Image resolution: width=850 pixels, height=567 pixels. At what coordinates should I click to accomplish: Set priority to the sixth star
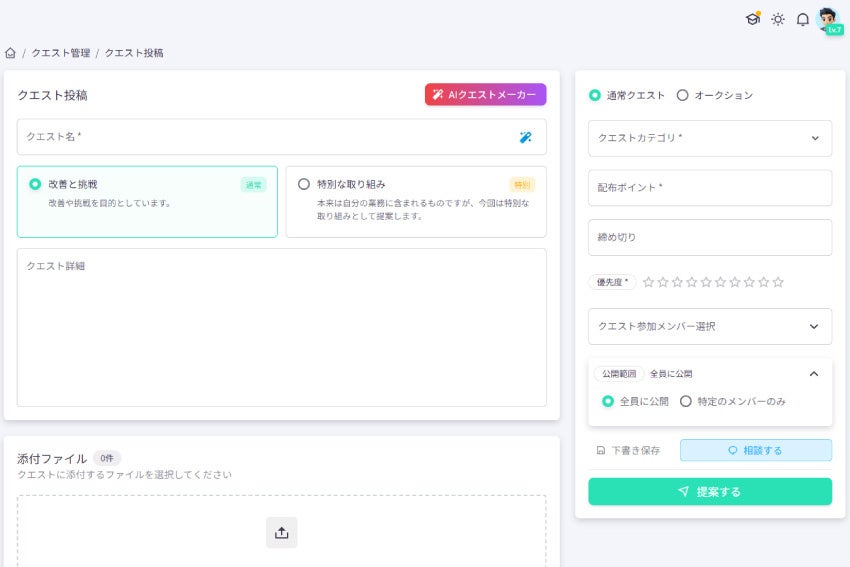pyautogui.click(x=720, y=282)
